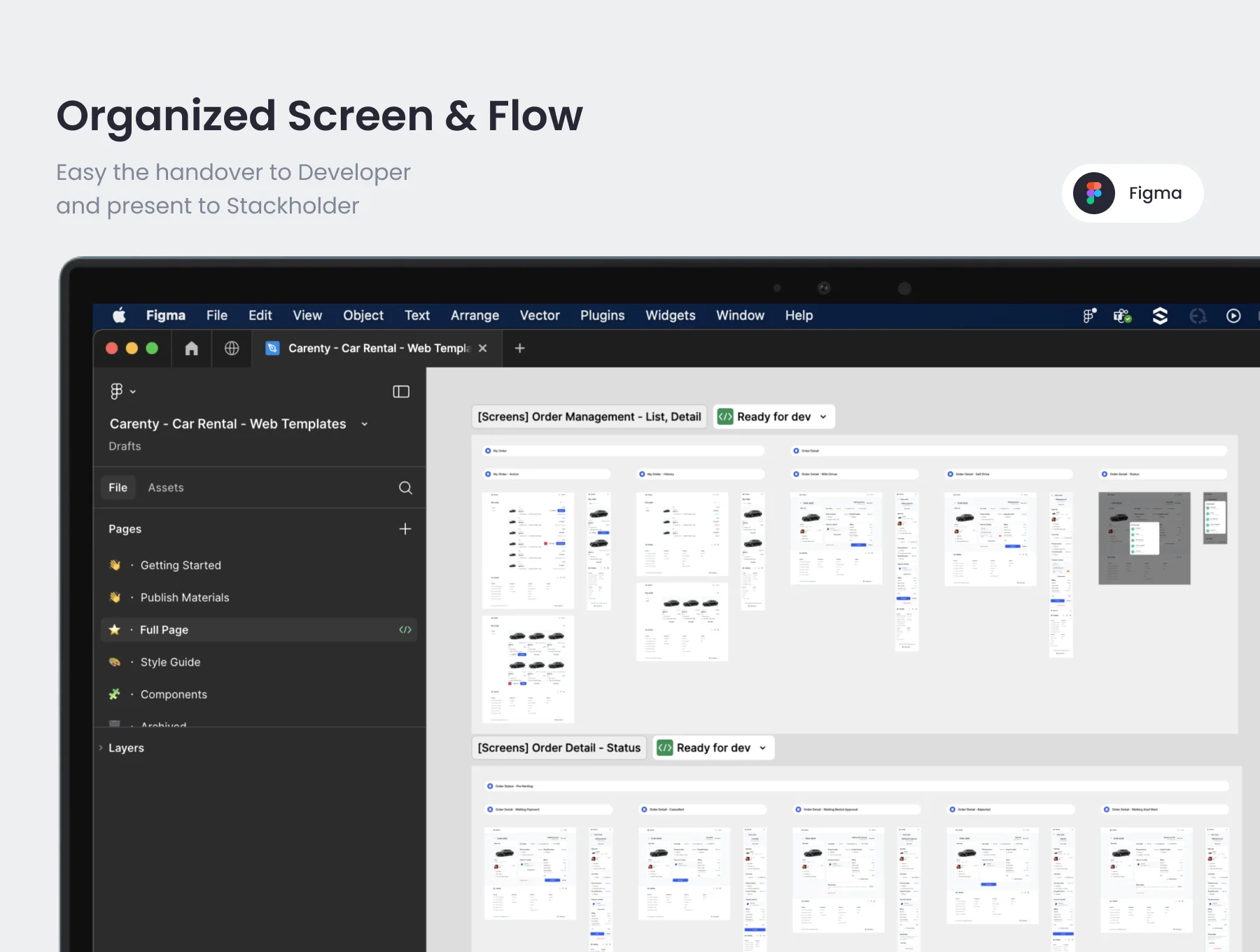Click the Pages section heading
Image resolution: width=1260 pixels, height=952 pixels.
pos(125,529)
